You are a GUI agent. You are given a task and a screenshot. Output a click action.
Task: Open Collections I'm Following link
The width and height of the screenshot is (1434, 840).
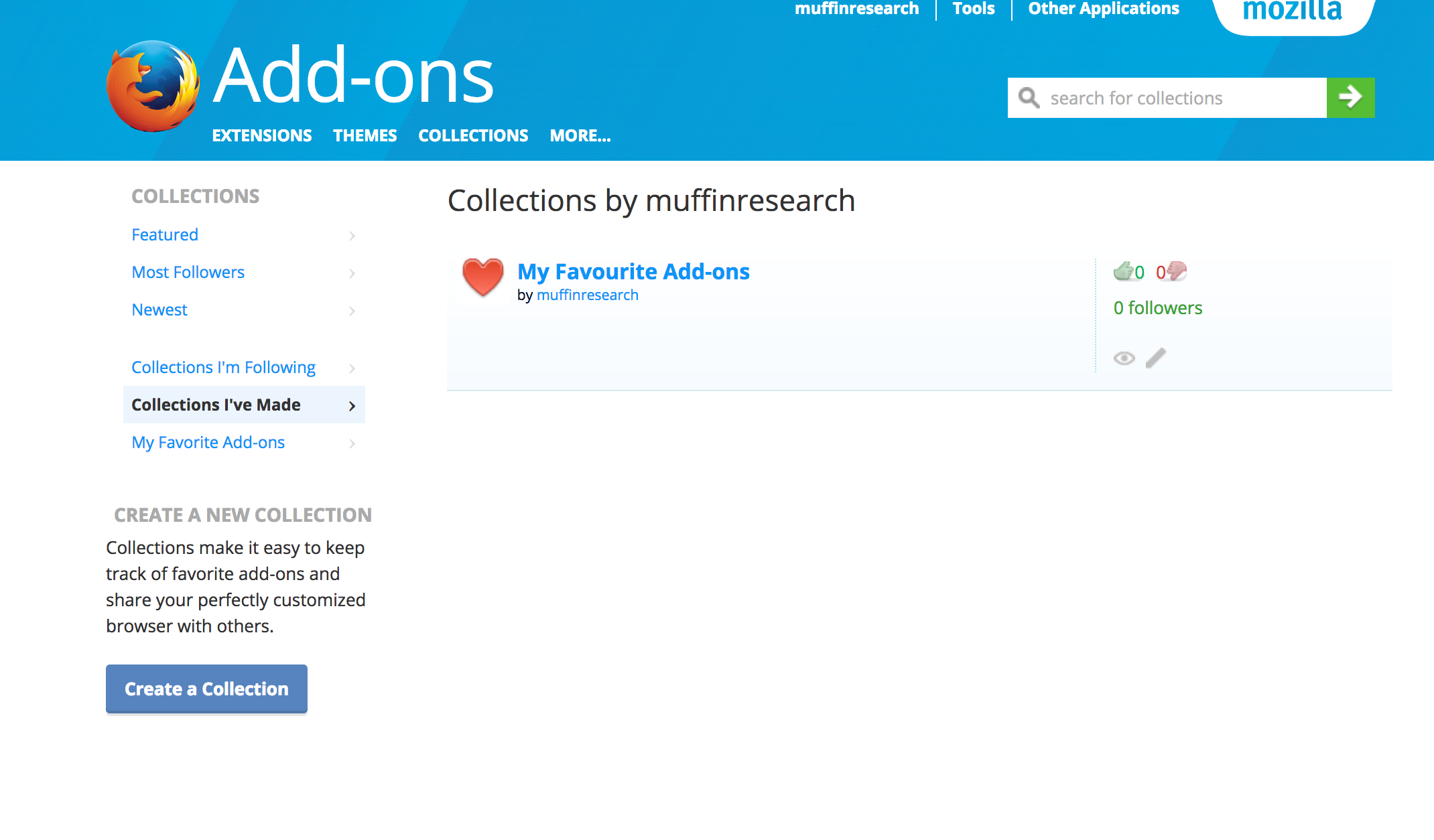(223, 368)
